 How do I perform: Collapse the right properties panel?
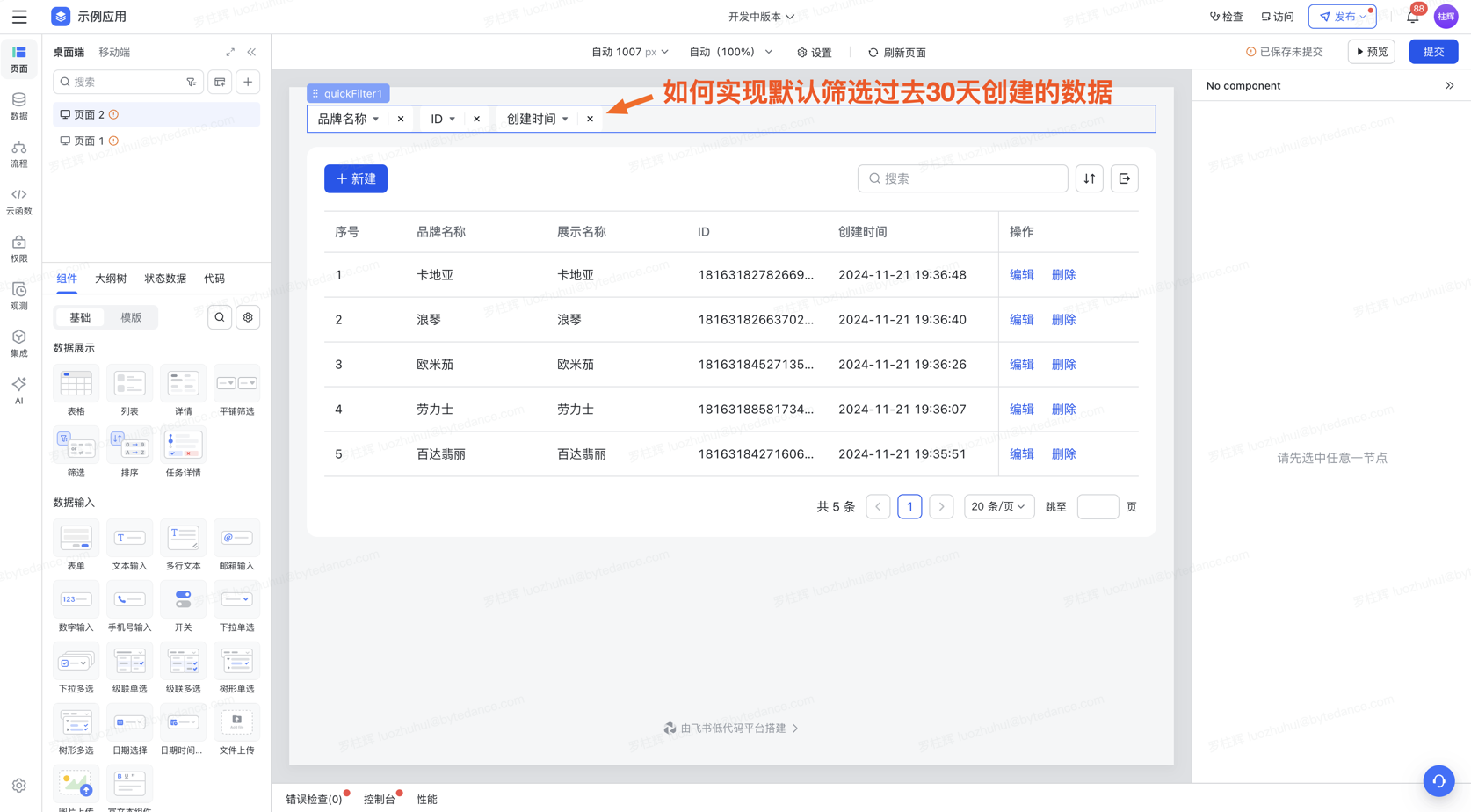click(1450, 86)
